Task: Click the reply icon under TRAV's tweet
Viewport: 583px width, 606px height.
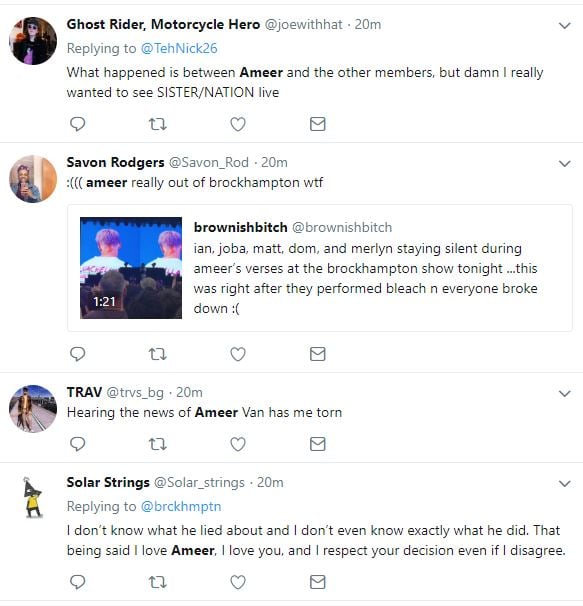Action: pos(77,444)
